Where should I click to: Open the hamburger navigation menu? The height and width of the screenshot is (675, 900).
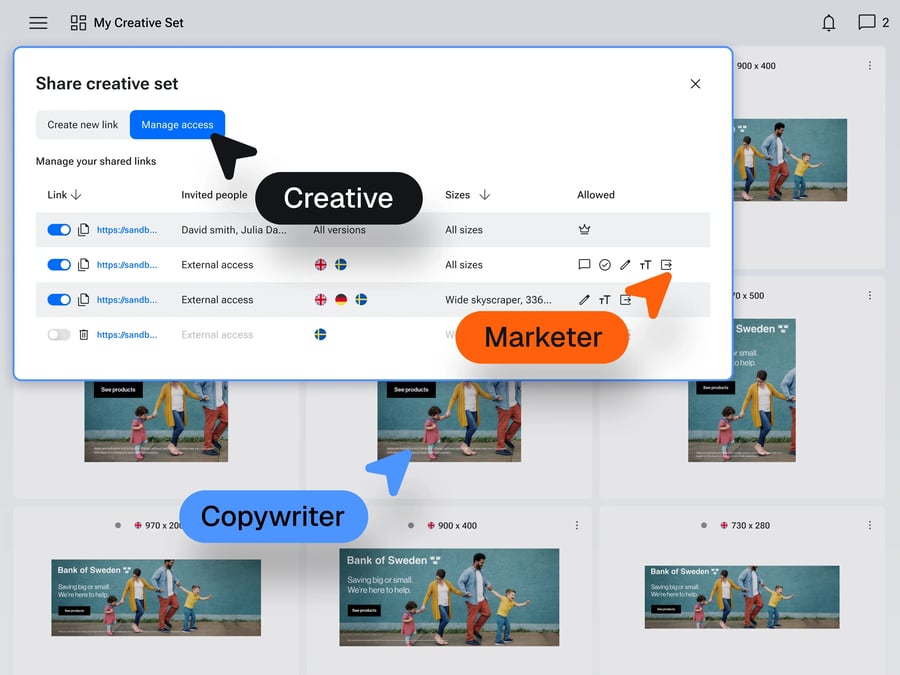tap(38, 23)
